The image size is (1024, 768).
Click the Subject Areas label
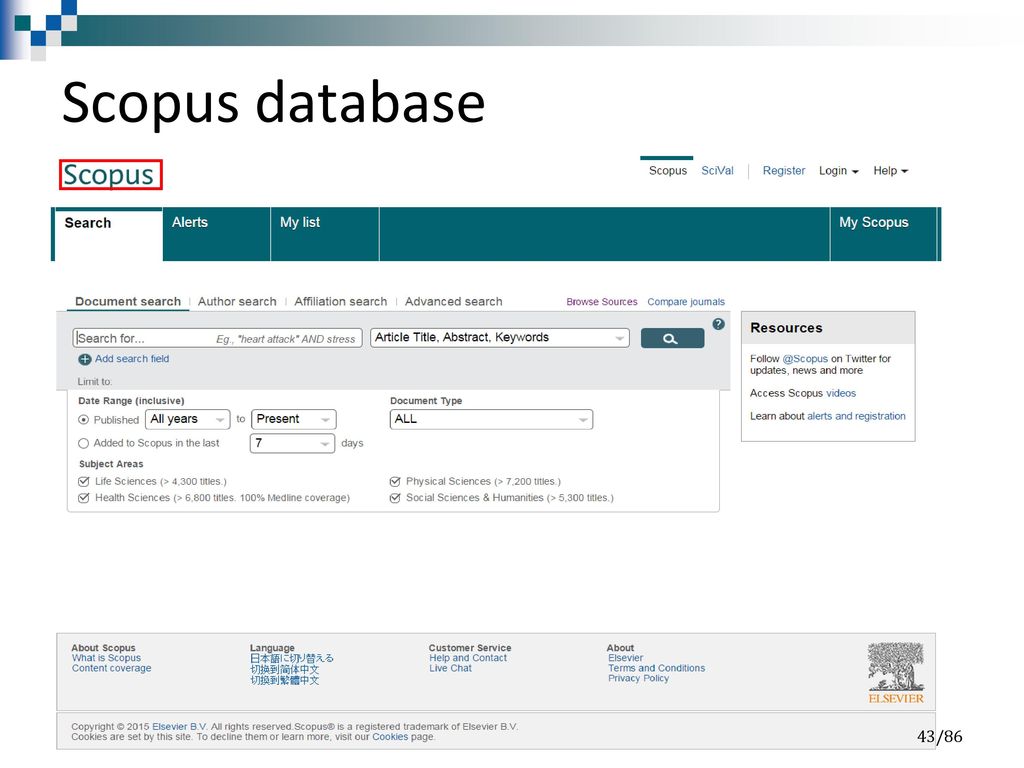coord(111,464)
